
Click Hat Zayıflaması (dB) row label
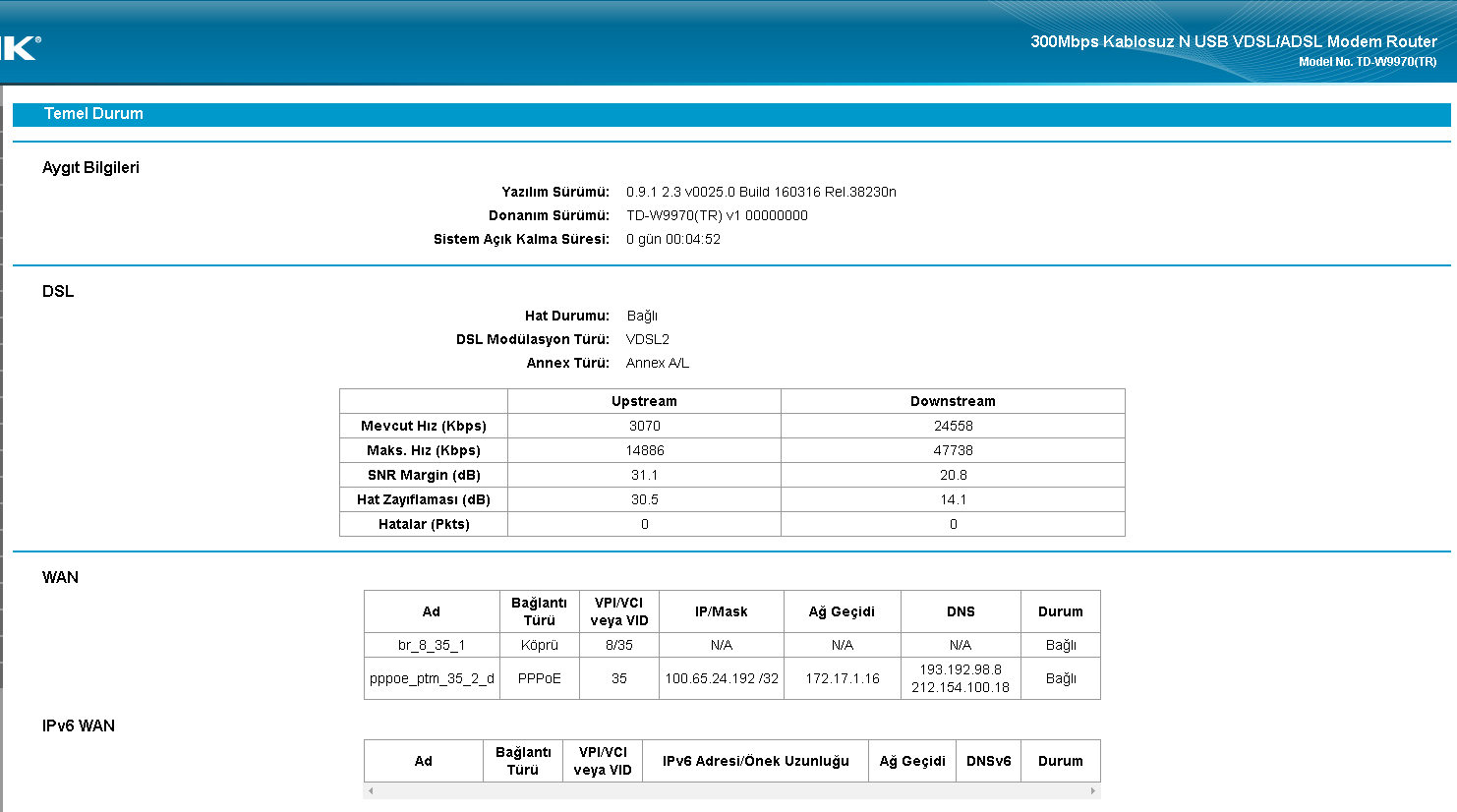pos(424,499)
